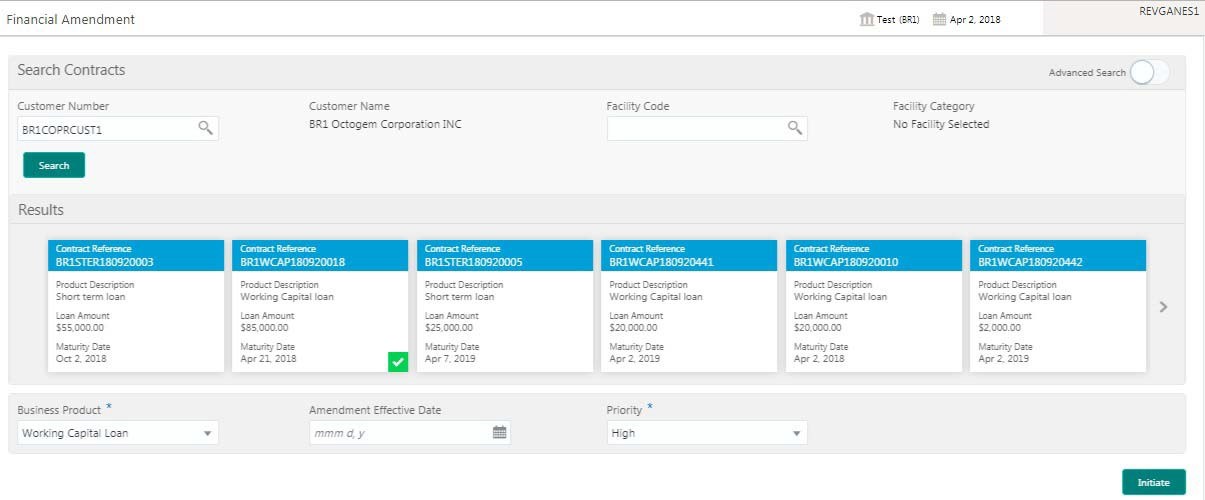Click the customer name BR1 Octogem Corporation INC
This screenshot has height=500, width=1205.
(386, 125)
